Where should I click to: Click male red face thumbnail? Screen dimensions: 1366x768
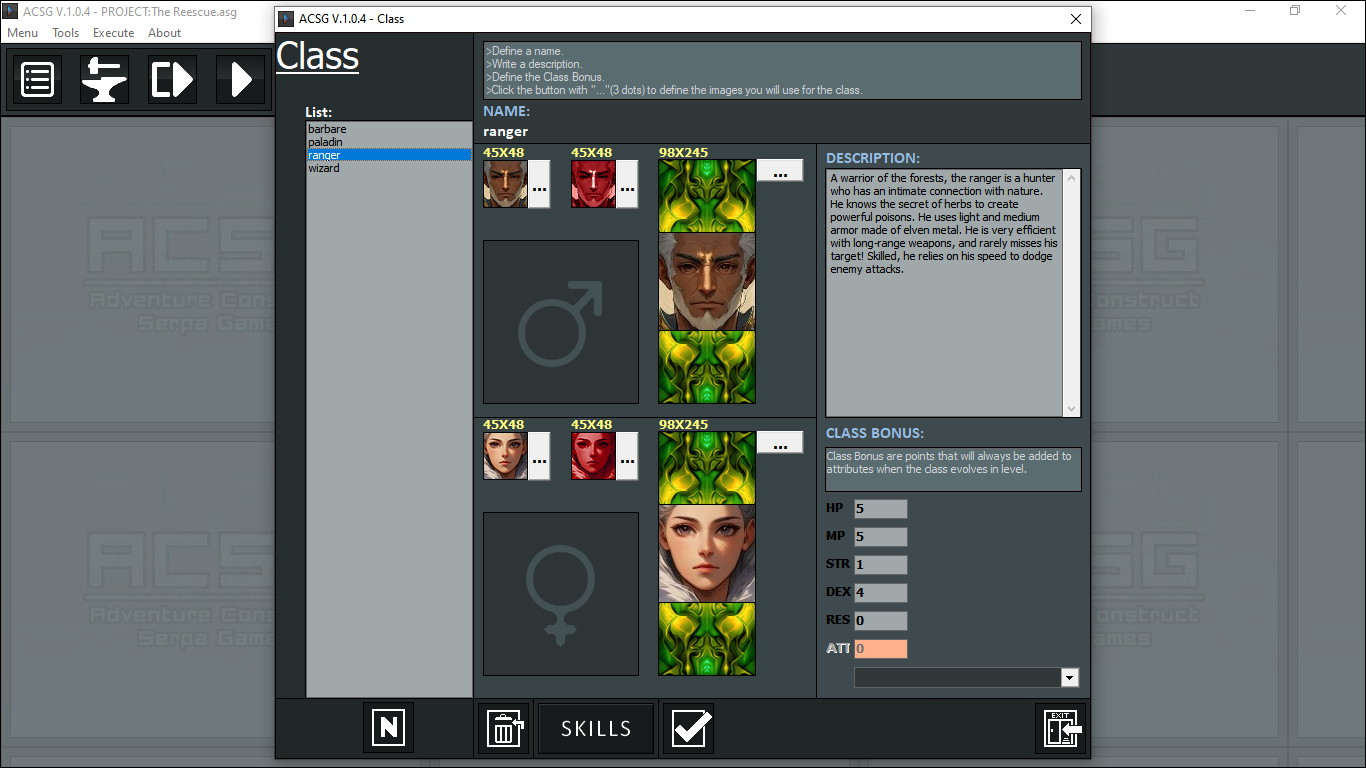point(593,184)
